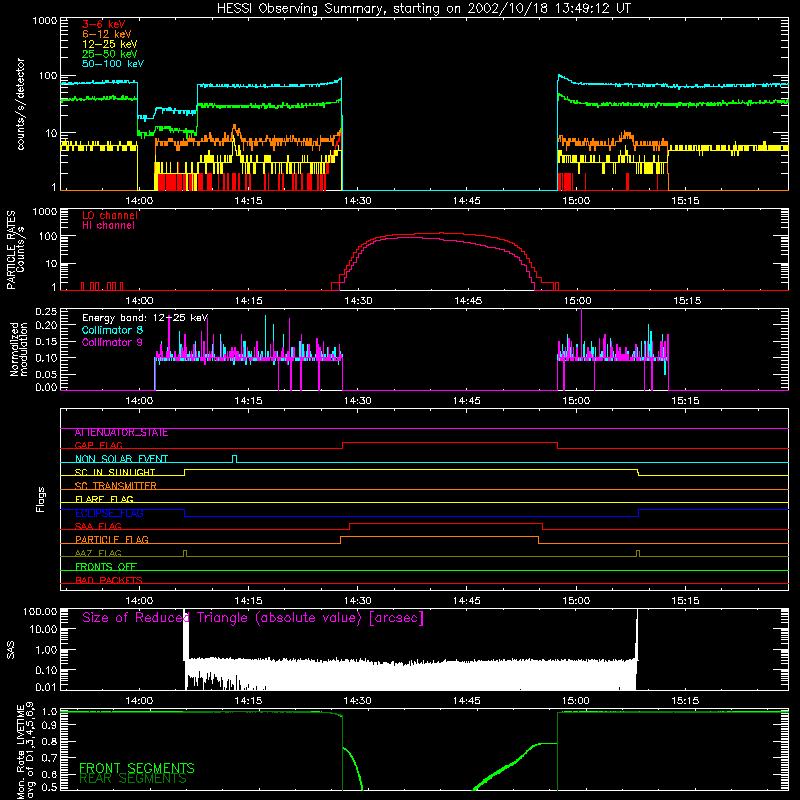The height and width of the screenshot is (800, 800).
Task: Click the 0.9 tick on livetime axis
Action: (x=49, y=724)
